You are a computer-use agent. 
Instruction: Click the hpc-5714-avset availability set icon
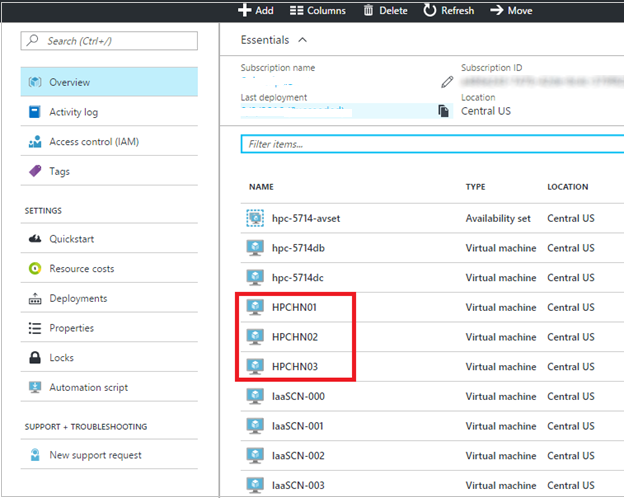pyautogui.click(x=255, y=218)
